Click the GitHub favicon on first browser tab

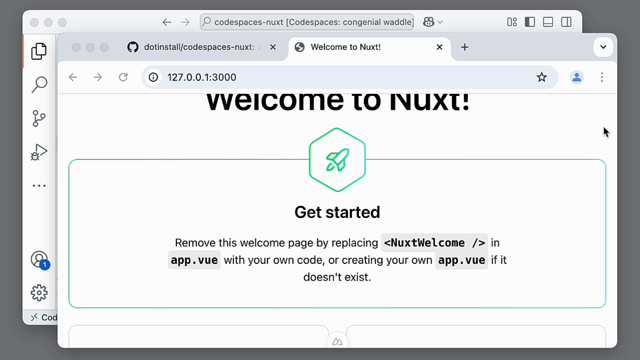tap(133, 47)
